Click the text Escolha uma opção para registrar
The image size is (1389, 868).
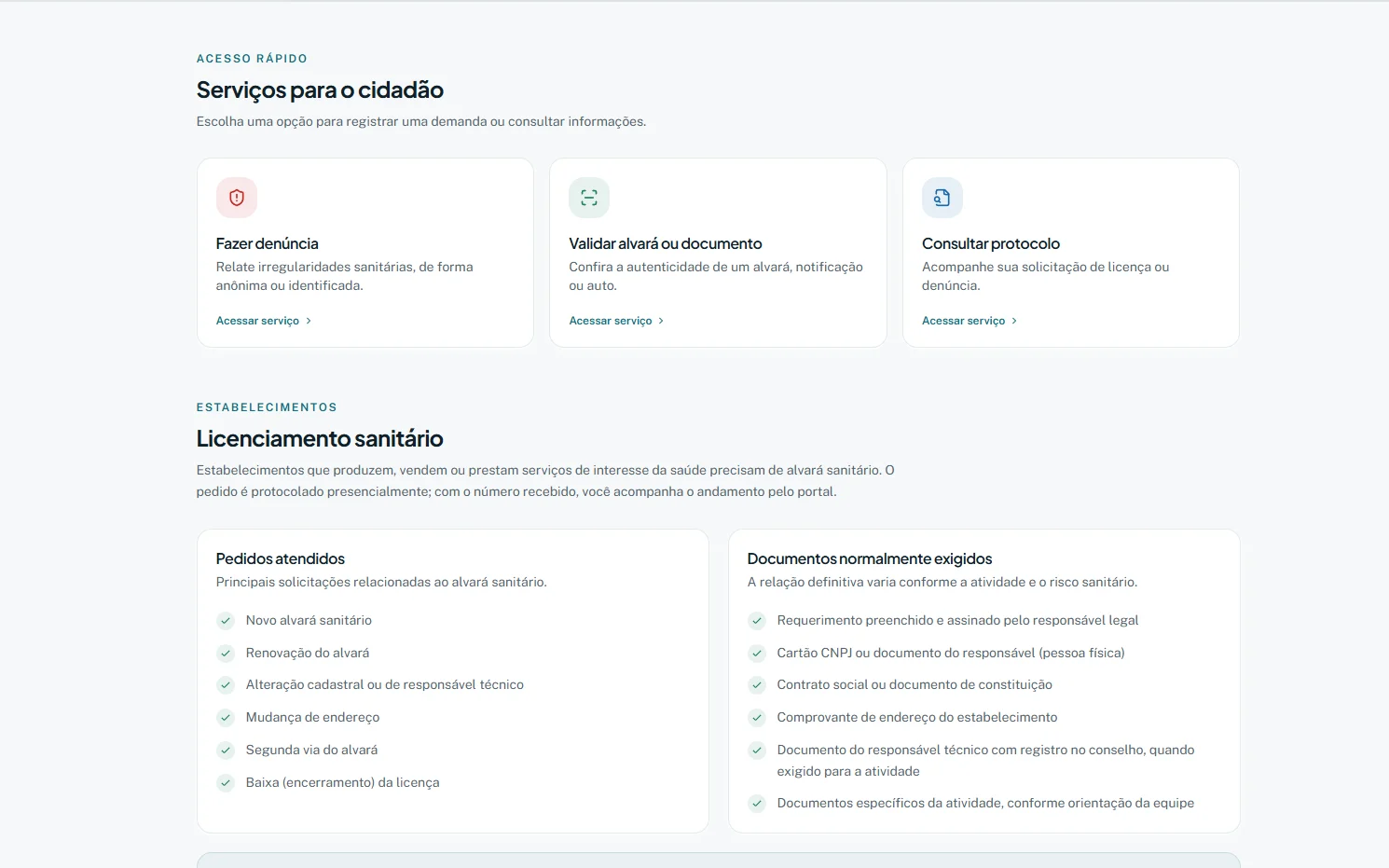click(421, 122)
